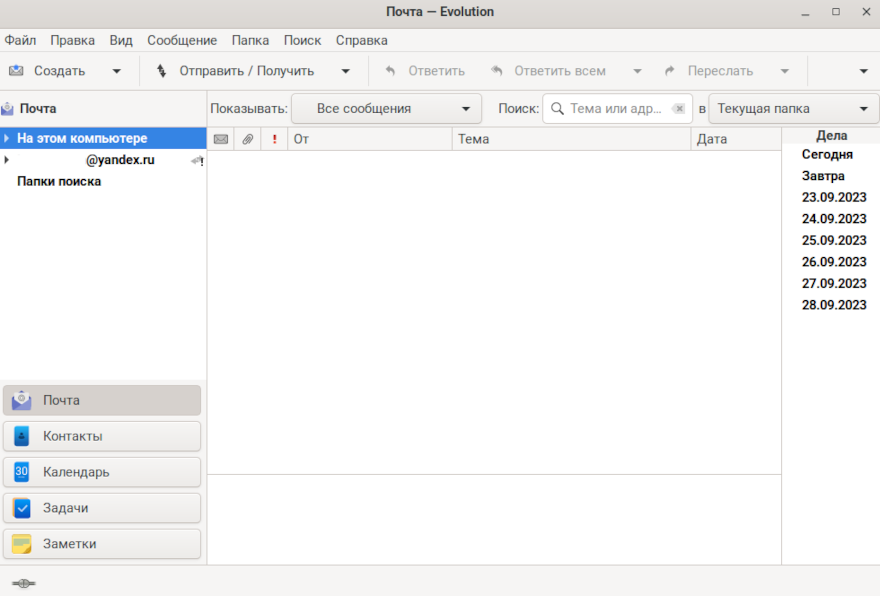Expand the 'На этом компьютере' folder tree
The width and height of the screenshot is (880, 596).
pyautogui.click(x=7, y=139)
